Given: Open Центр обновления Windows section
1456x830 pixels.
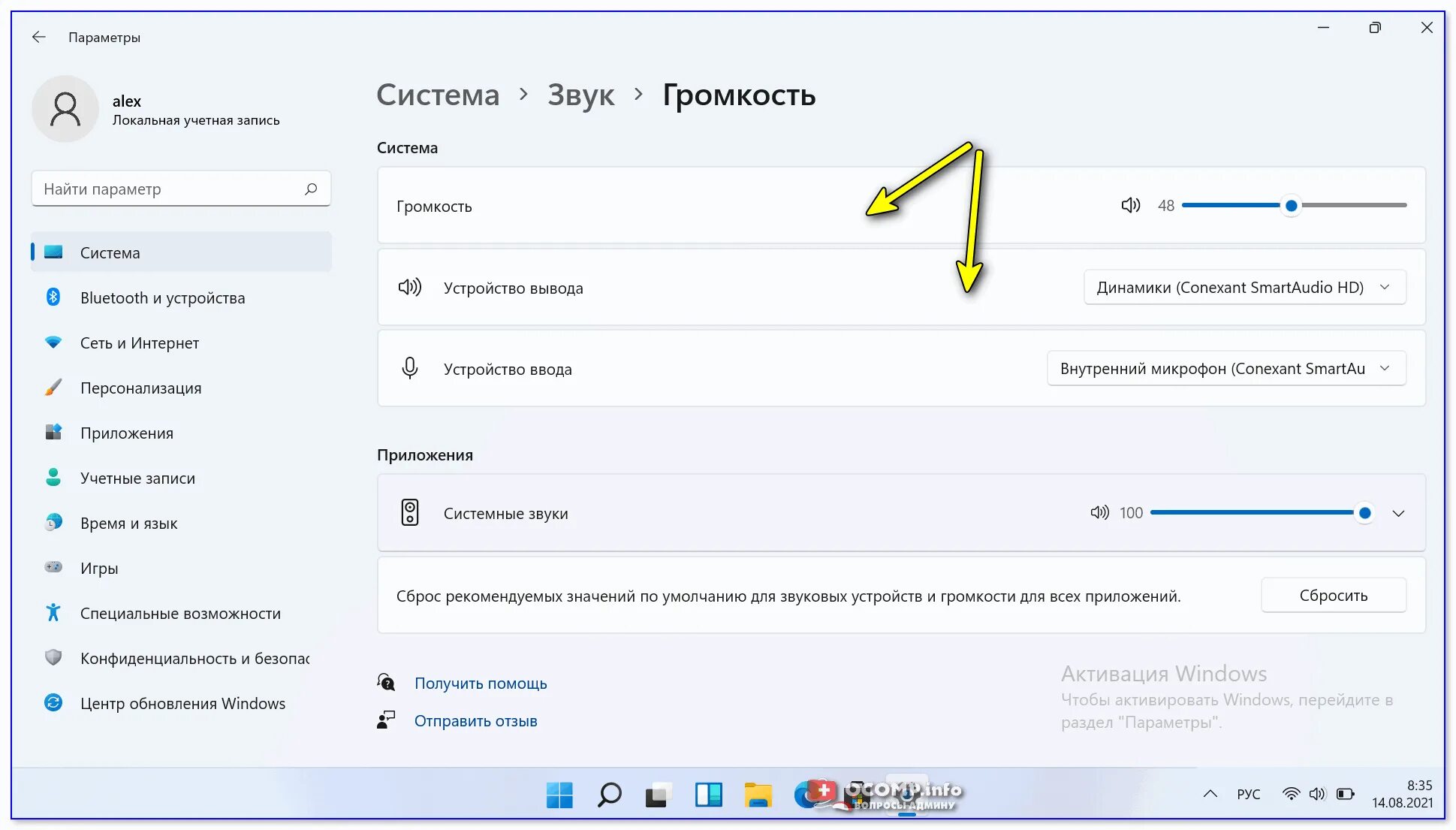Looking at the screenshot, I should pyautogui.click(x=181, y=703).
